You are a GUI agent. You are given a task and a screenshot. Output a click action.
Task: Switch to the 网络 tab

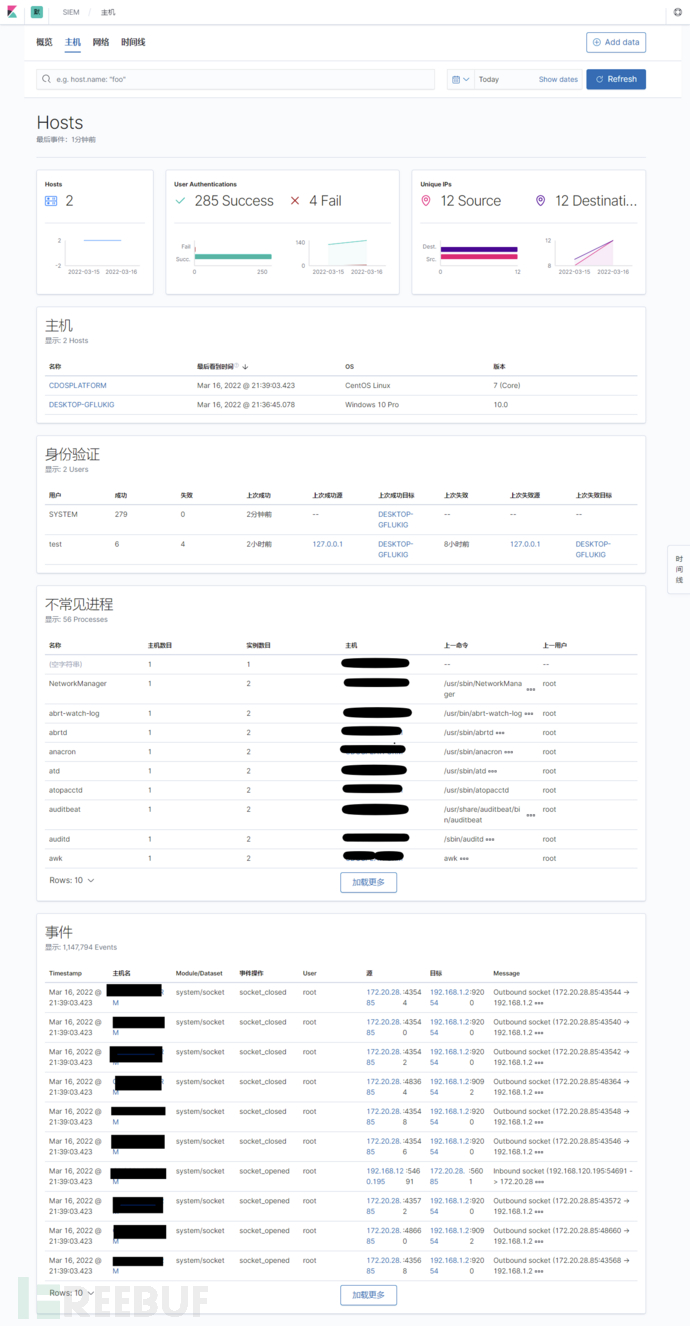coord(101,42)
